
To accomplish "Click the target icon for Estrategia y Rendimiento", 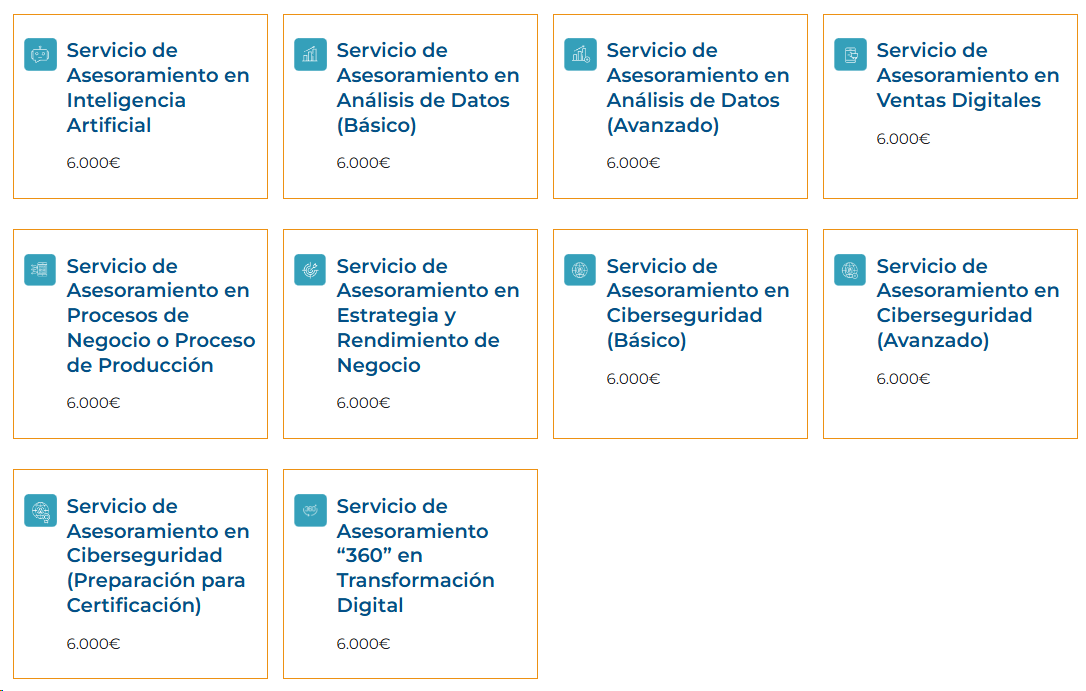I will click(x=310, y=269).
